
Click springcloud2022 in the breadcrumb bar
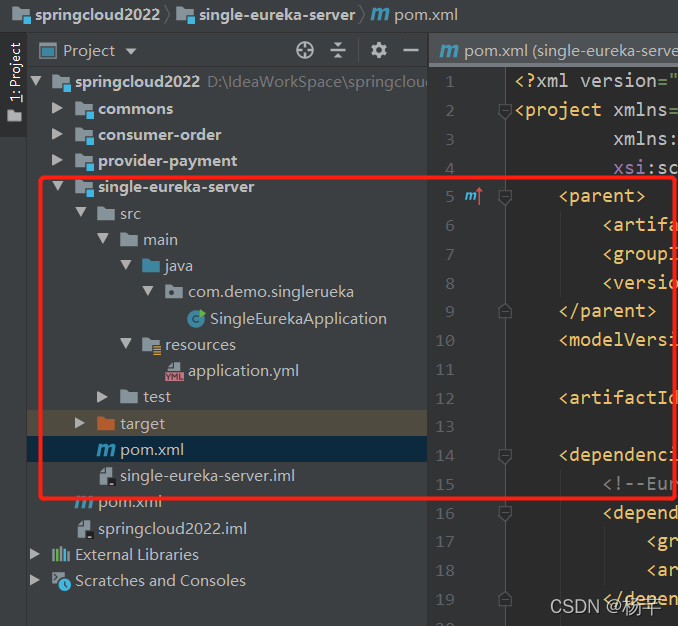97,15
